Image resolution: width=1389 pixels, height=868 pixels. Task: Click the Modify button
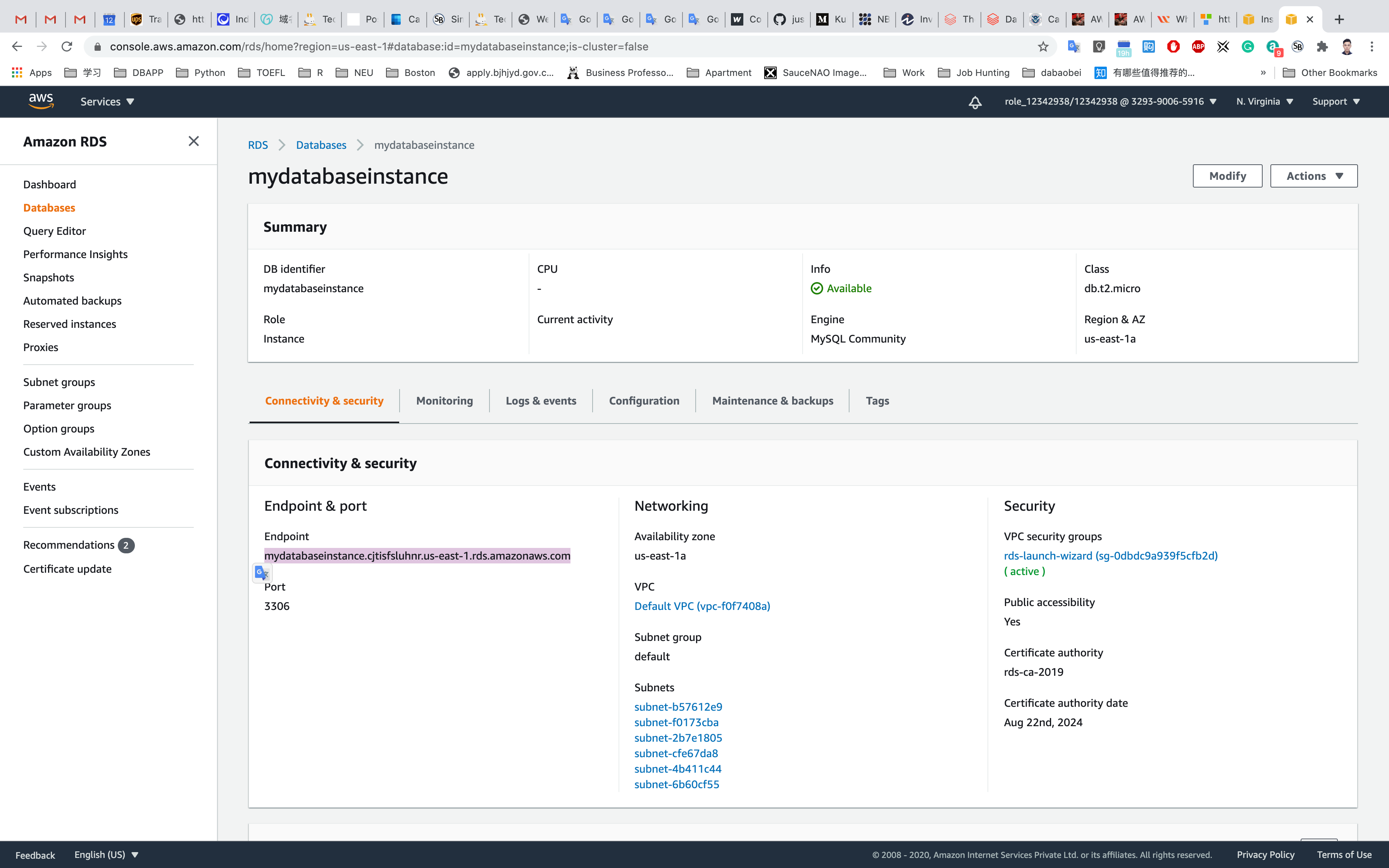coord(1227,176)
